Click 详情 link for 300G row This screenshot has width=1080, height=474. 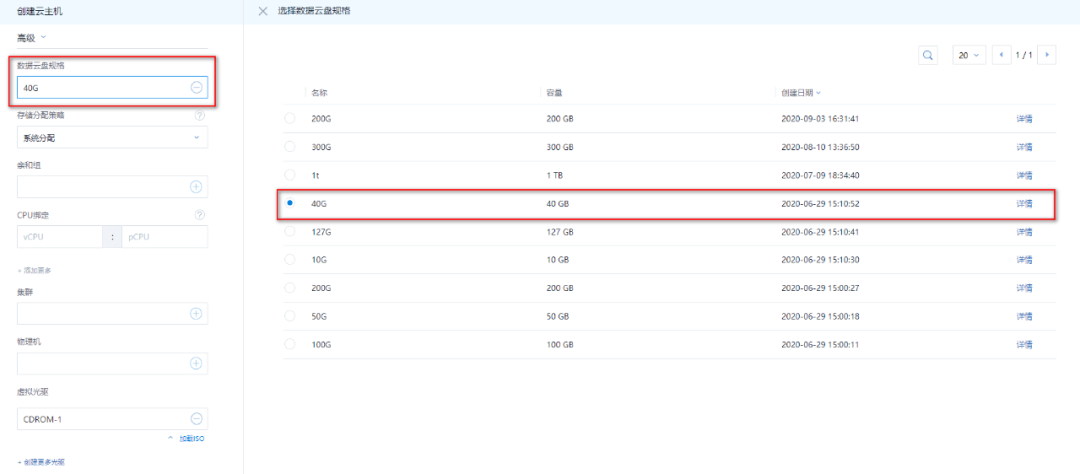pos(1024,147)
